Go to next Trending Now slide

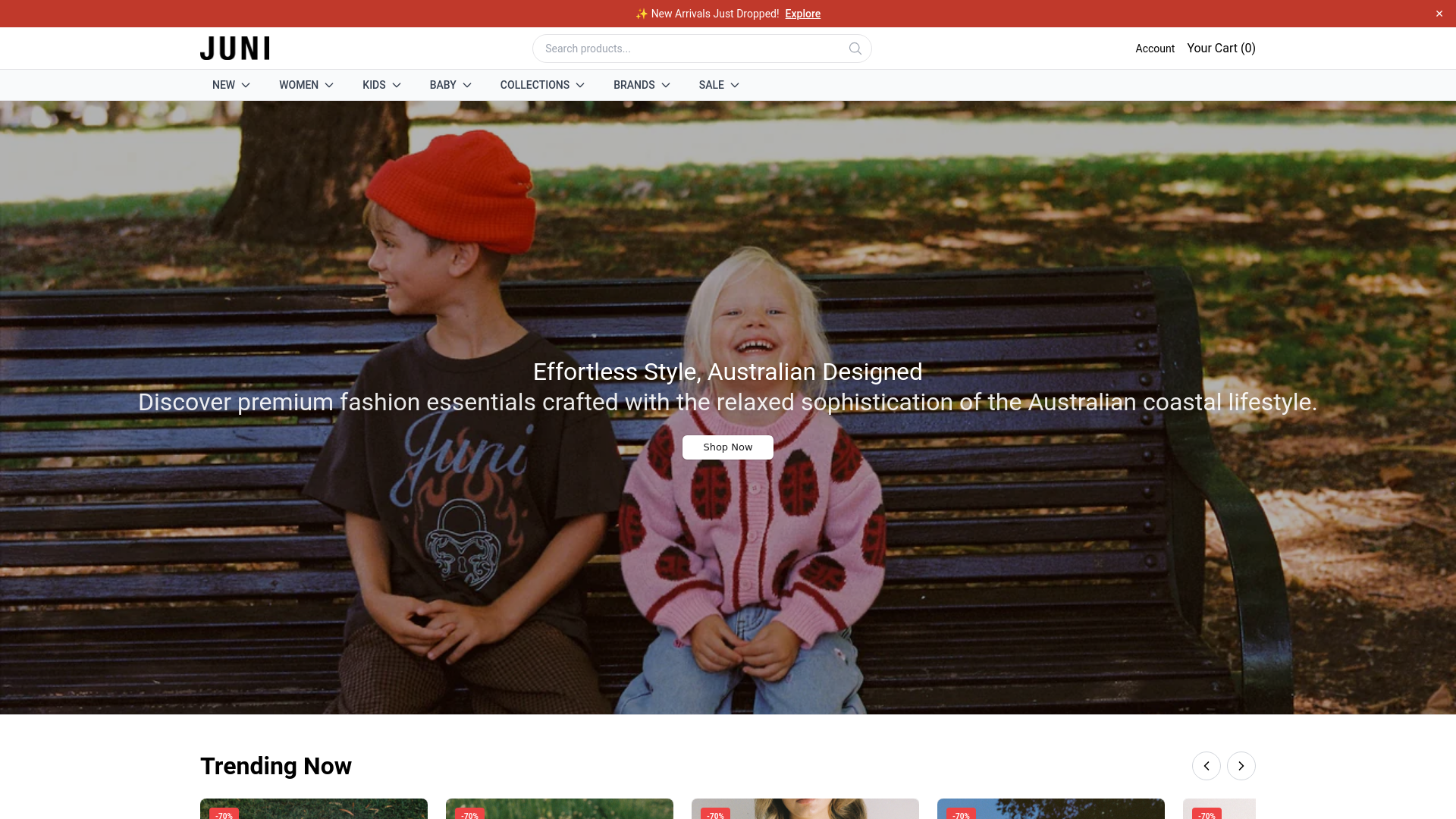pos(1241,766)
